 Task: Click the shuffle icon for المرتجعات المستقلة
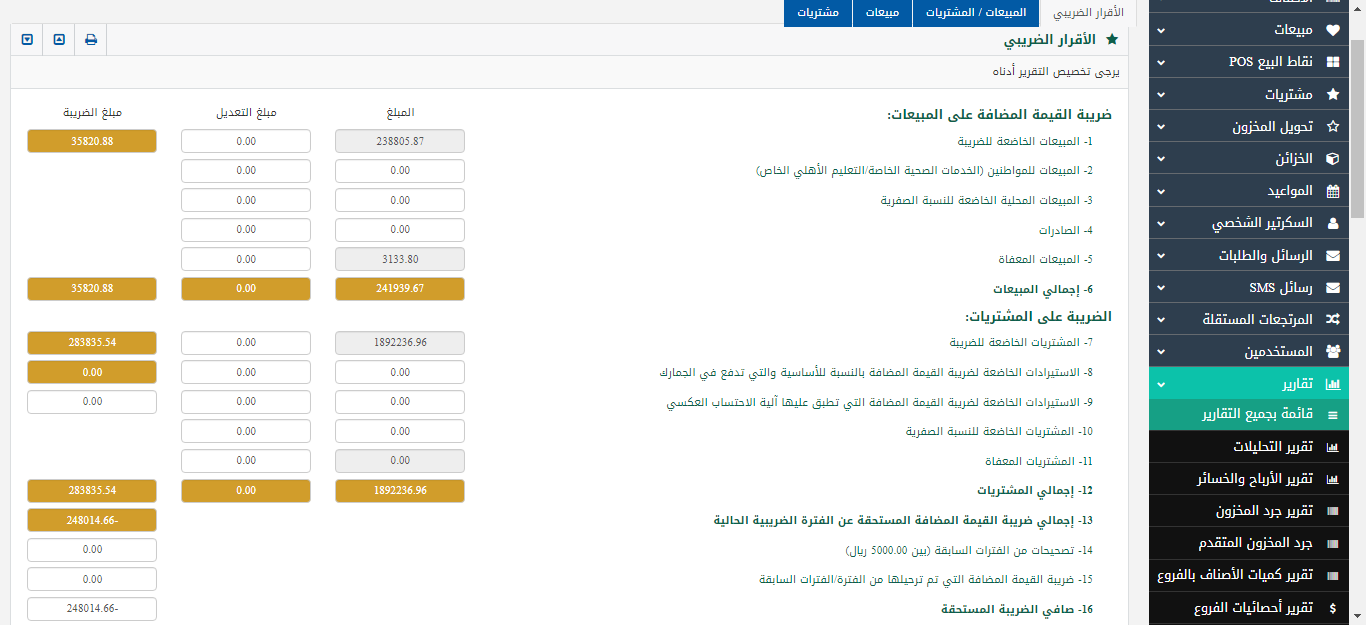click(1332, 319)
